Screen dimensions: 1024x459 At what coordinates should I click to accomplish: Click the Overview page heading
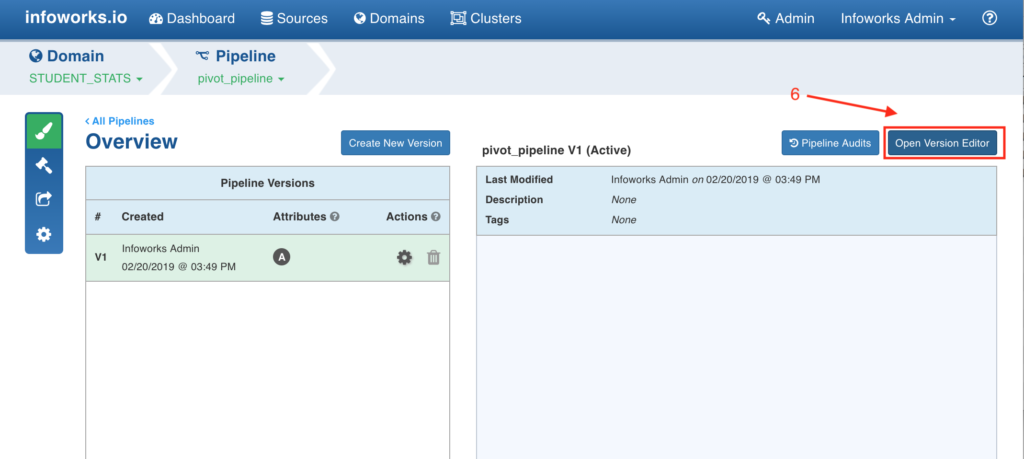131,142
